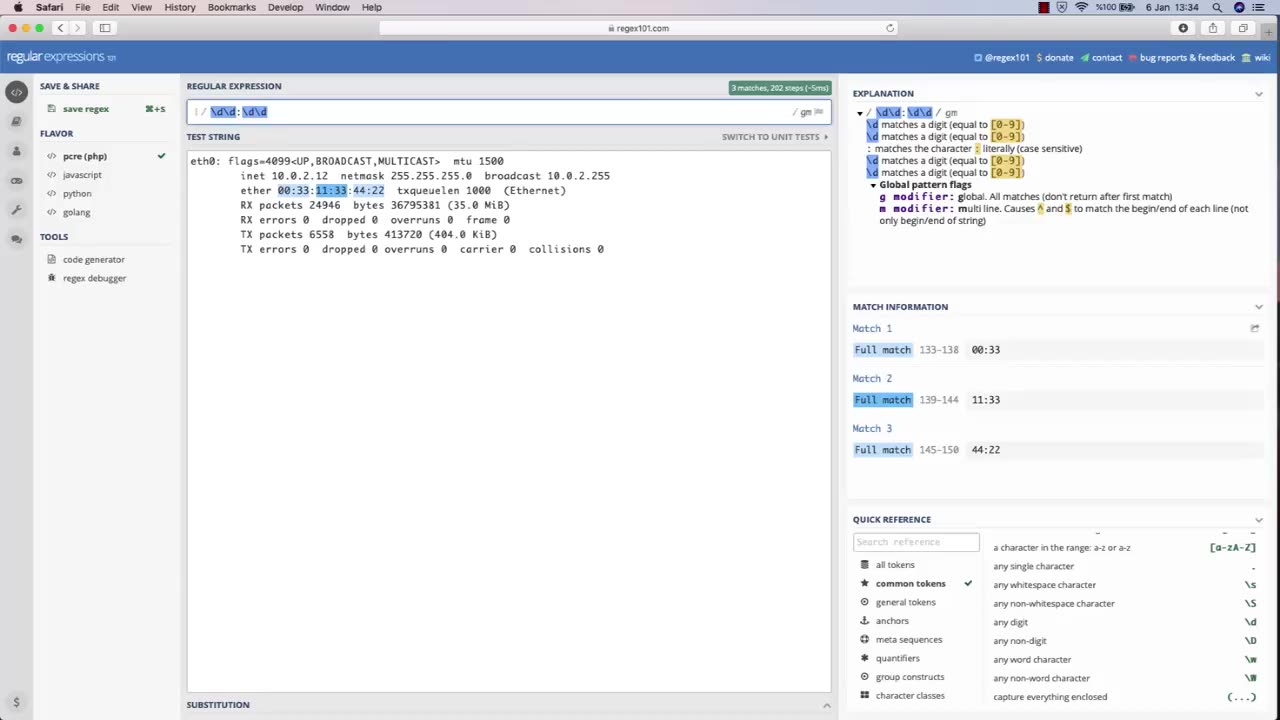
Task: Click 'any whitespace character' reference row
Action: [1125, 585]
